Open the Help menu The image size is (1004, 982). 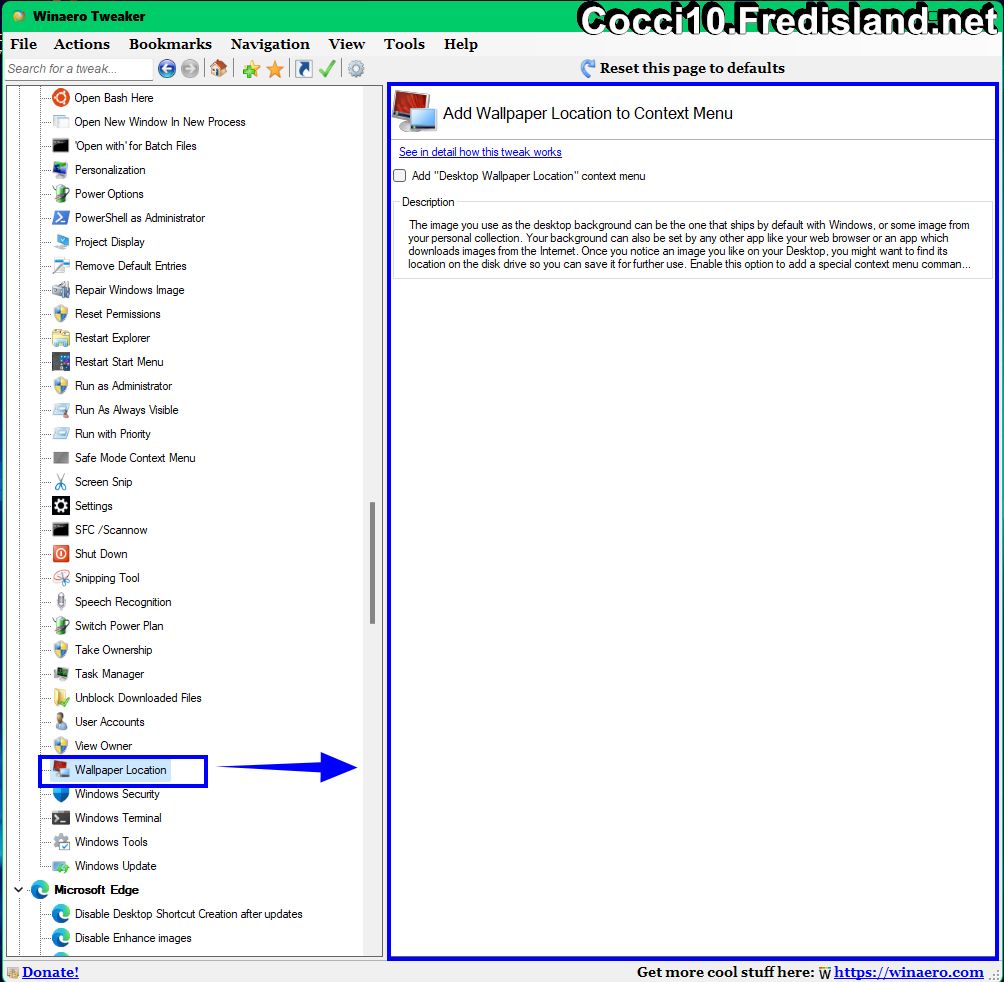(461, 44)
